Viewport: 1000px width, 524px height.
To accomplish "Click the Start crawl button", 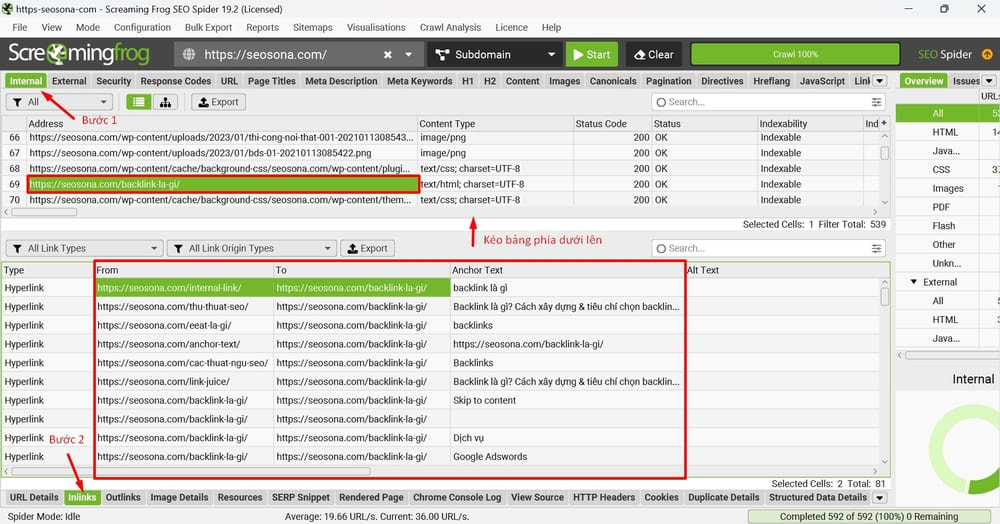I will (592, 55).
